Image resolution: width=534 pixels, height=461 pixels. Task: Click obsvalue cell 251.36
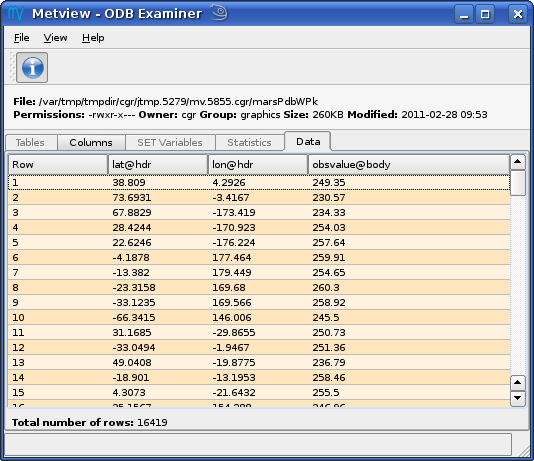point(409,347)
